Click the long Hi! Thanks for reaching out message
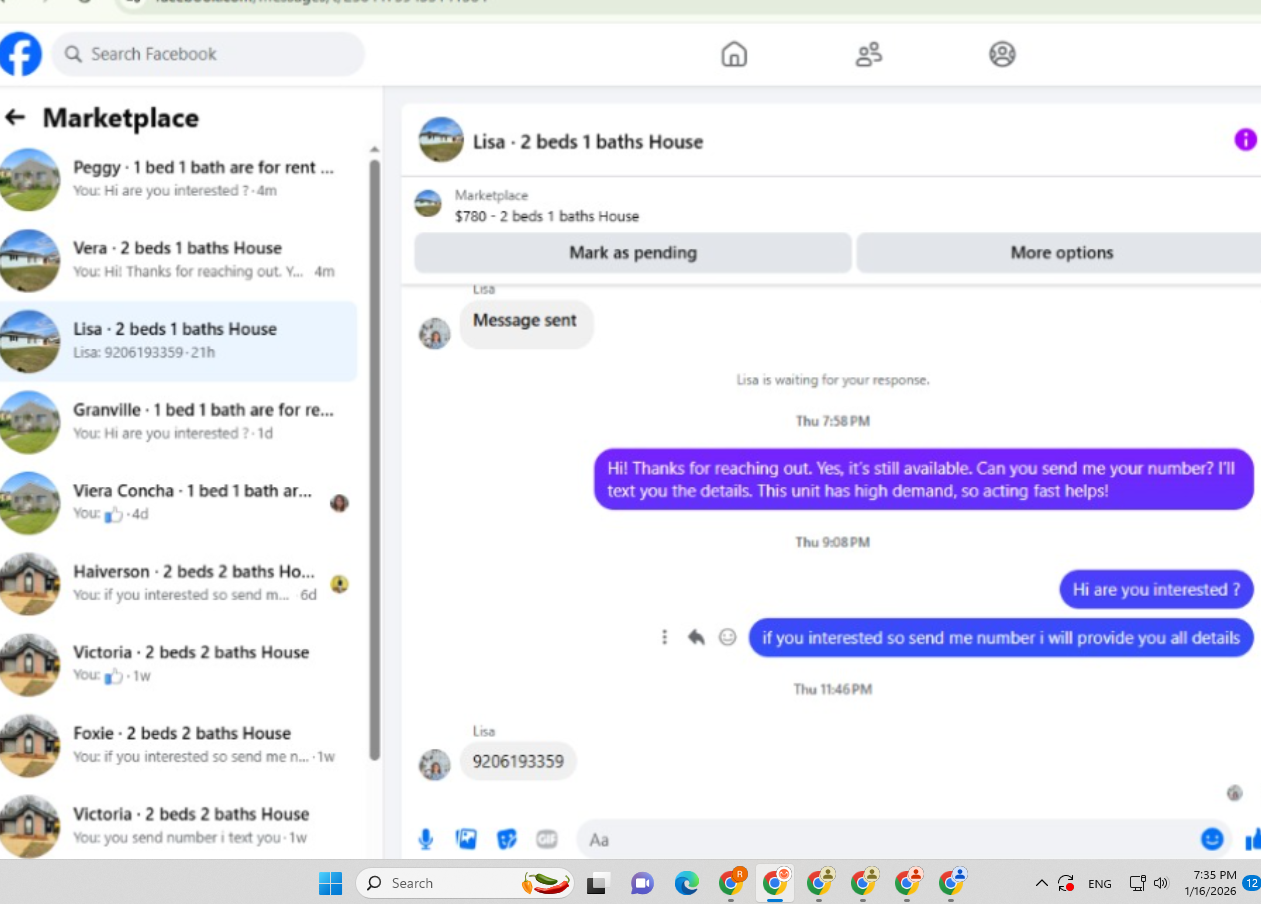Screen dimensions: 1261x904 coord(923,479)
